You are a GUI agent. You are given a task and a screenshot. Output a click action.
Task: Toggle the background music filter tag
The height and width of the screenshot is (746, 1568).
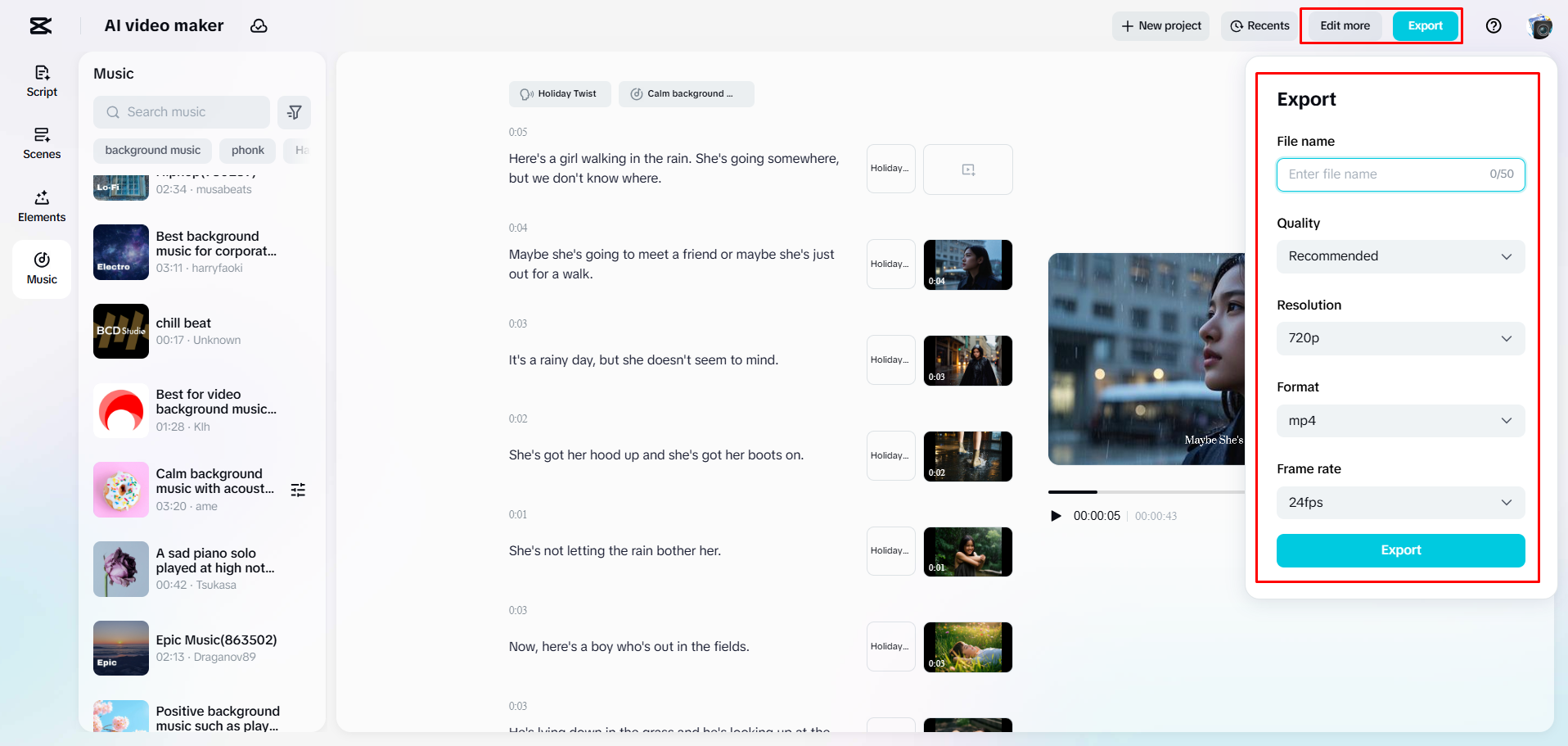pos(152,150)
